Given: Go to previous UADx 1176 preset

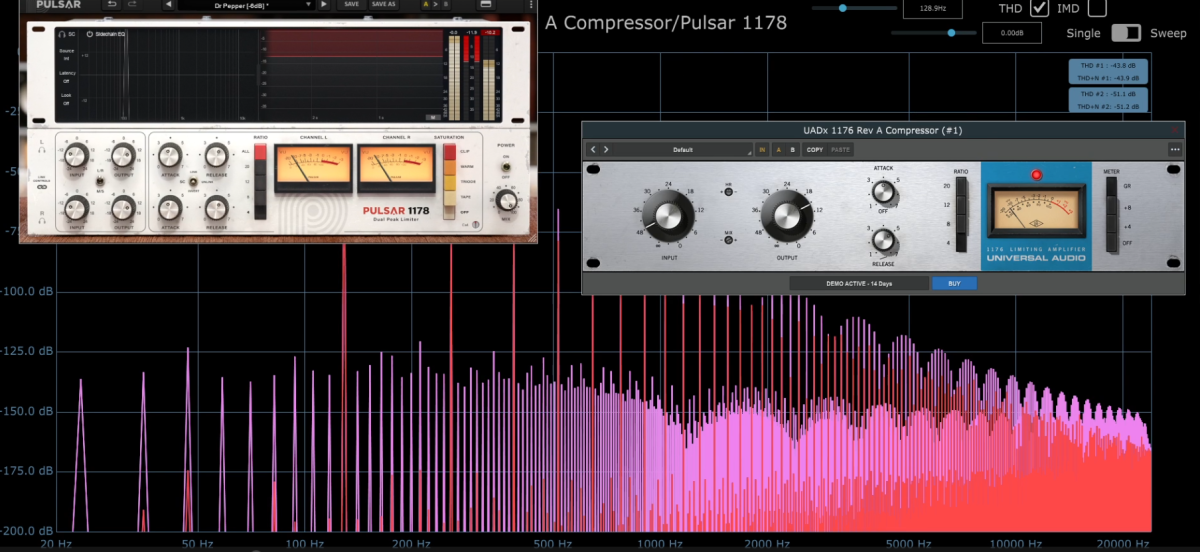Looking at the screenshot, I should (593, 150).
